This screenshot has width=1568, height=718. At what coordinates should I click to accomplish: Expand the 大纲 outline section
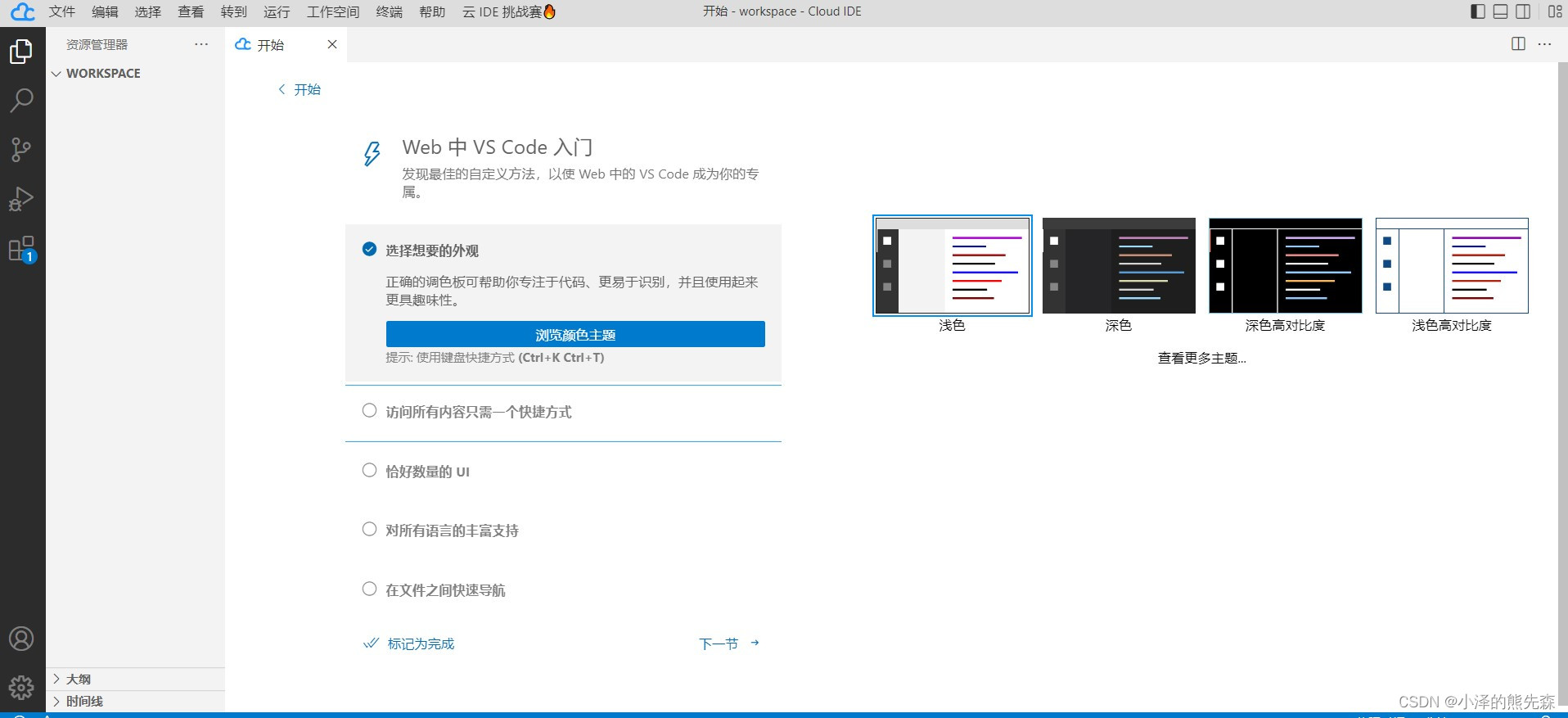point(136,679)
